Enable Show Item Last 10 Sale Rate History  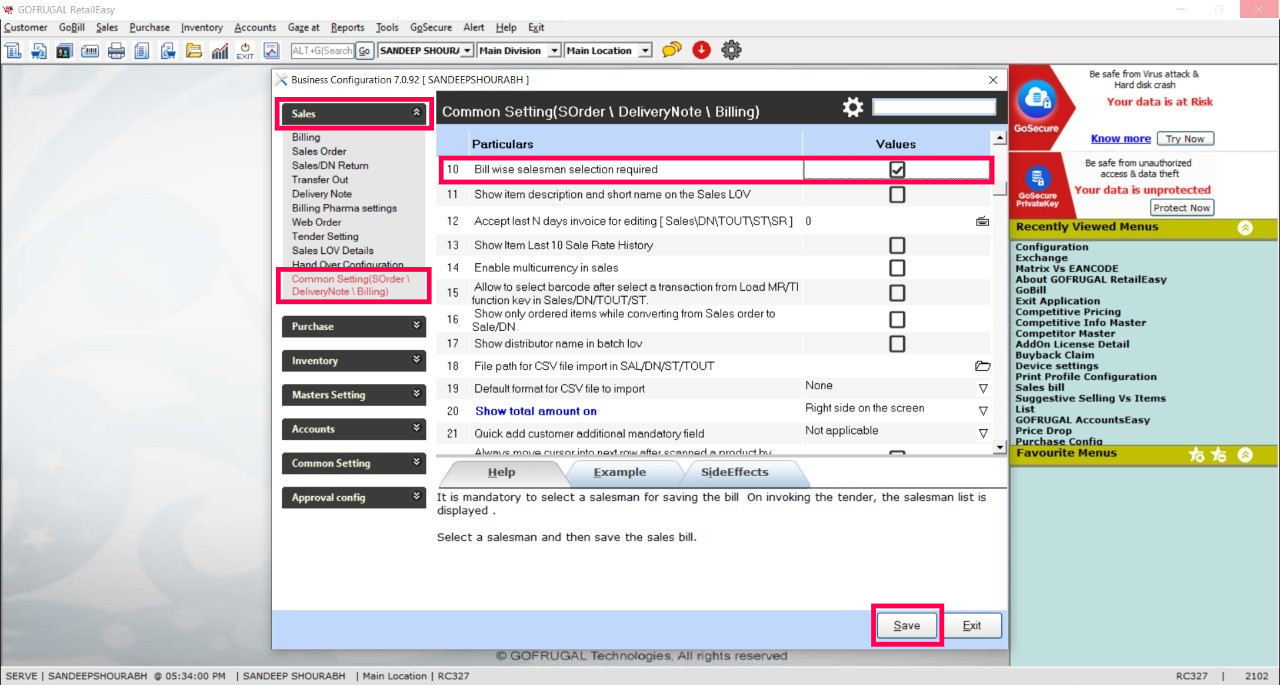click(x=897, y=245)
